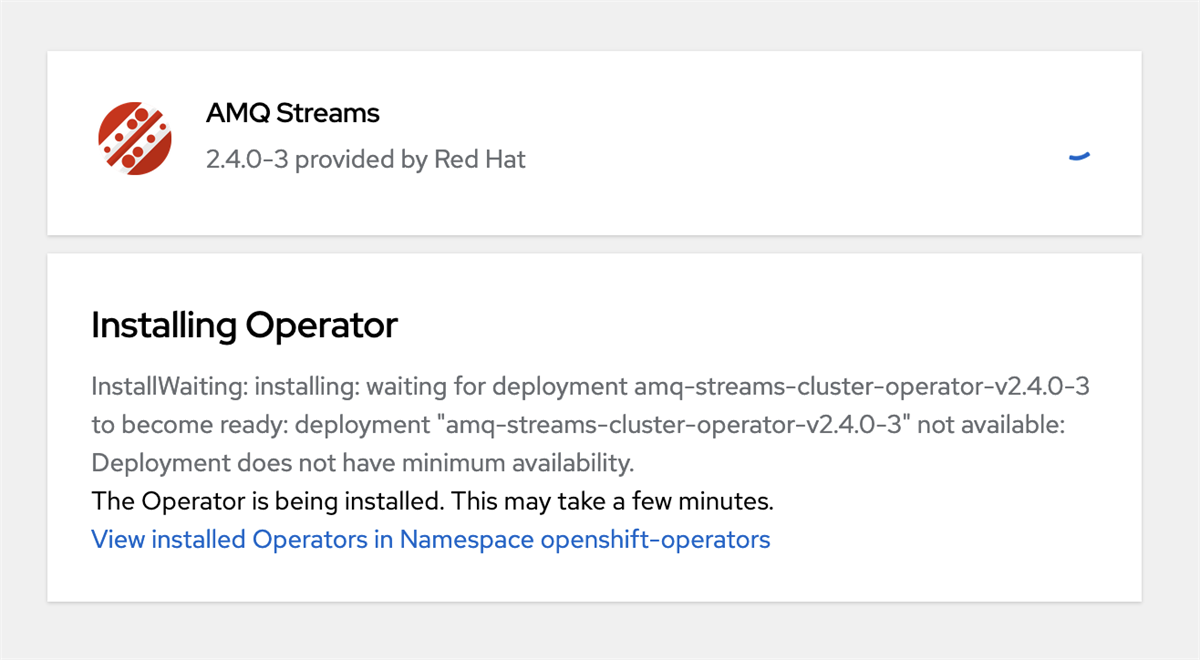
Task: Click "Deployment does not have minimum availability" text
Action: pos(363,463)
